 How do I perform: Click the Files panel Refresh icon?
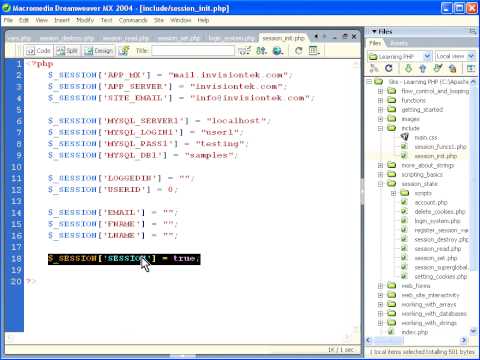[x=389, y=68]
